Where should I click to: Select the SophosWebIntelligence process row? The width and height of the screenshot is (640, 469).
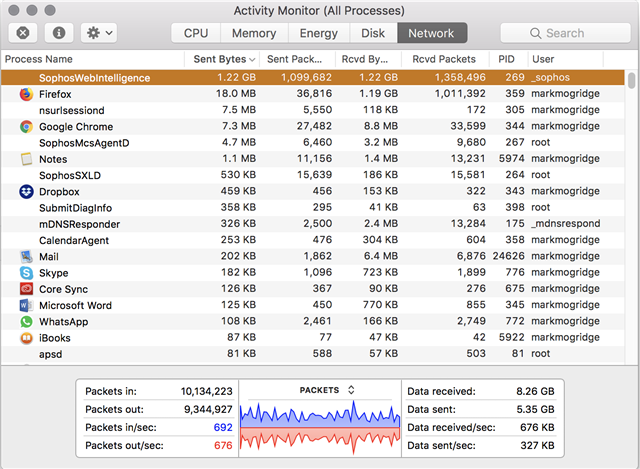[x=313, y=78]
